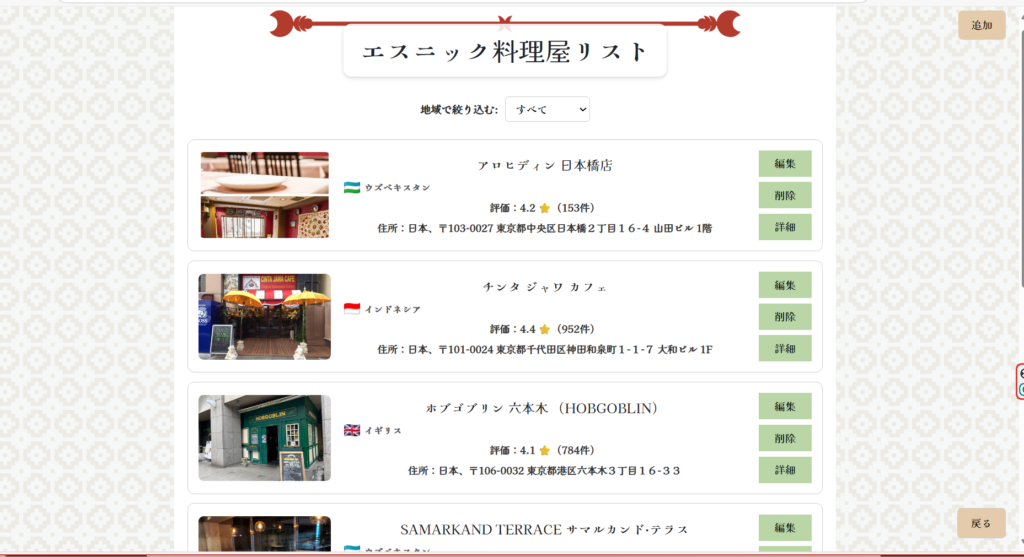Click the Indonesia flag icon

(352, 309)
